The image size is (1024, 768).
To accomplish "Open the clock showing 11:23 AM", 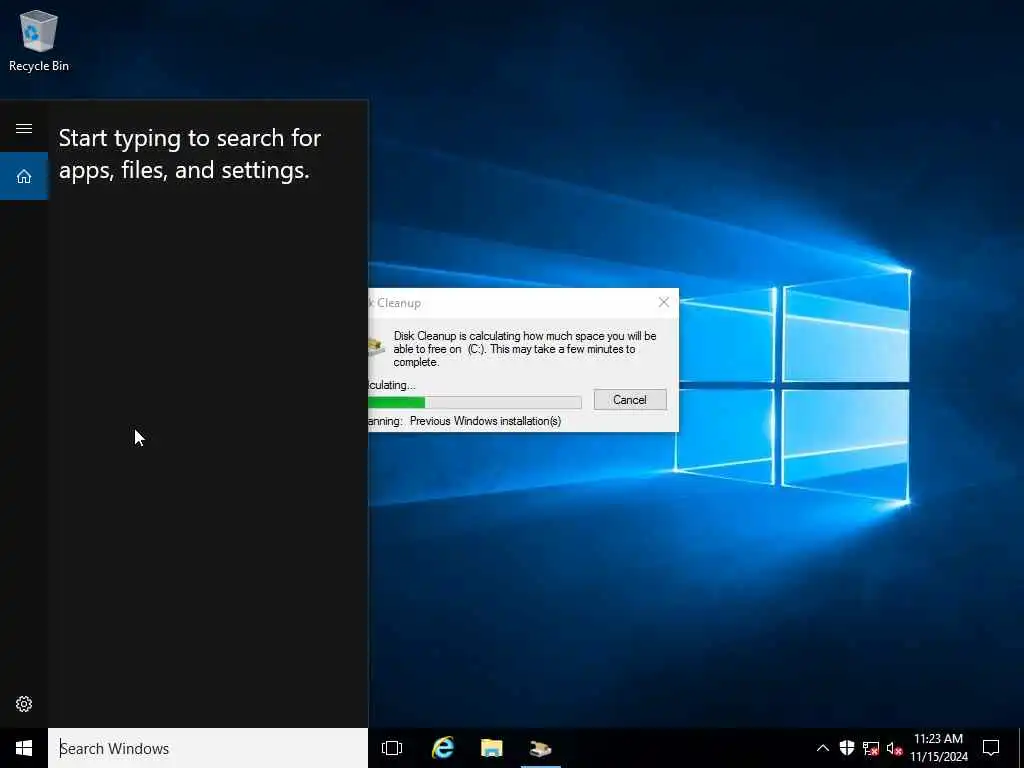I will tap(938, 748).
